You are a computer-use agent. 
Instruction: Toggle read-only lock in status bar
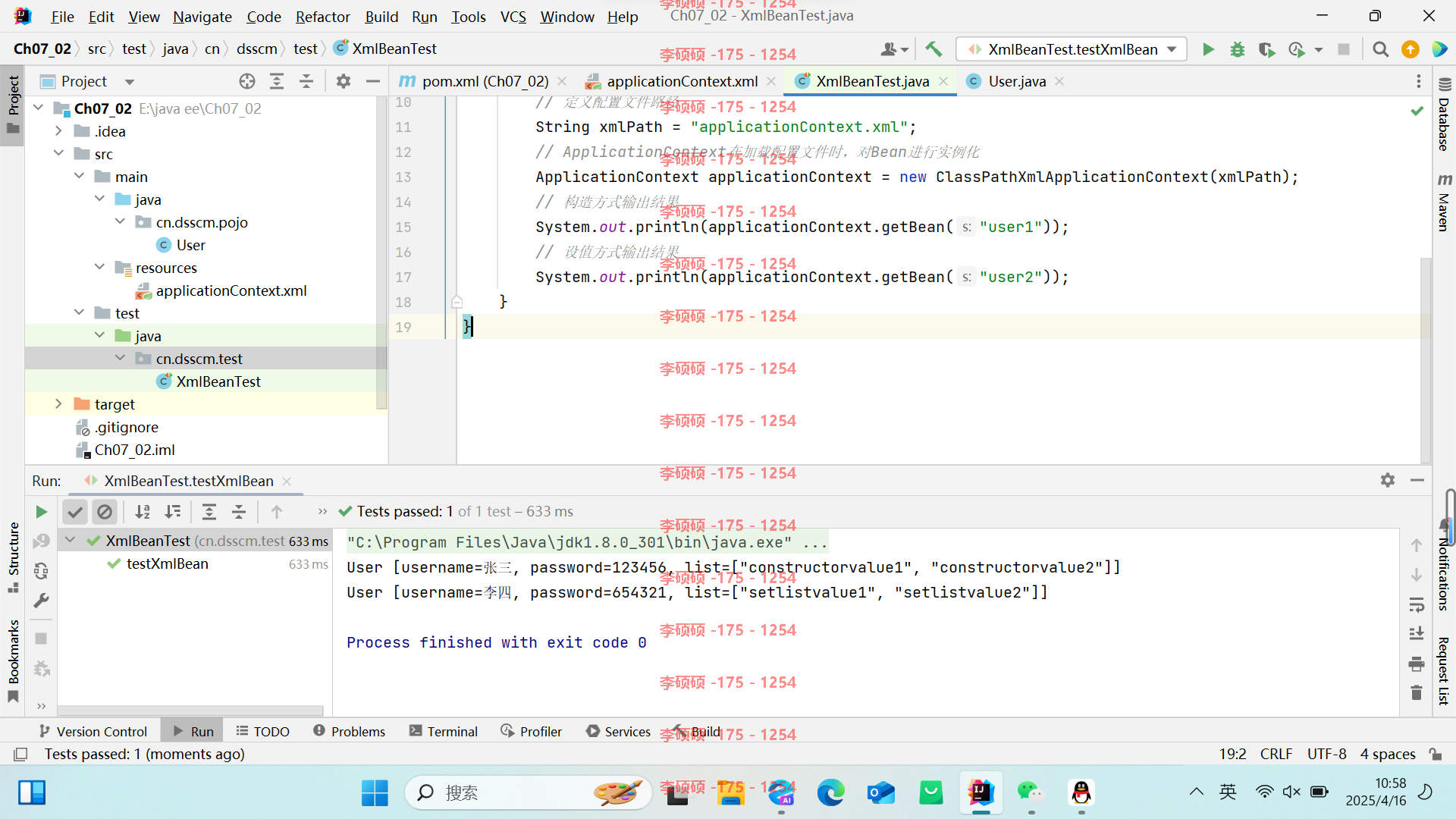[1436, 754]
